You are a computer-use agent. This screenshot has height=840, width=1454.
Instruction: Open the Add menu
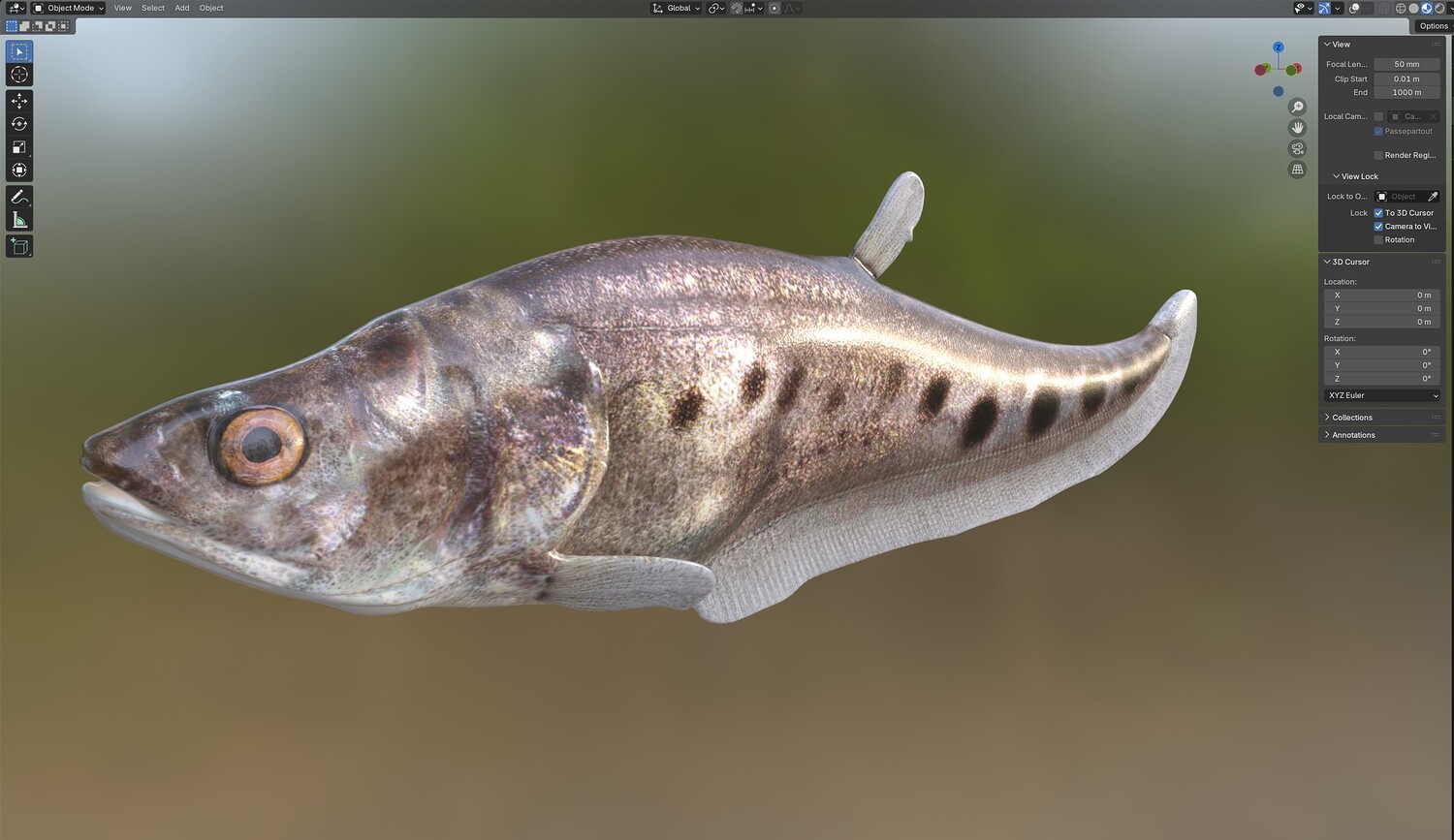point(182,8)
